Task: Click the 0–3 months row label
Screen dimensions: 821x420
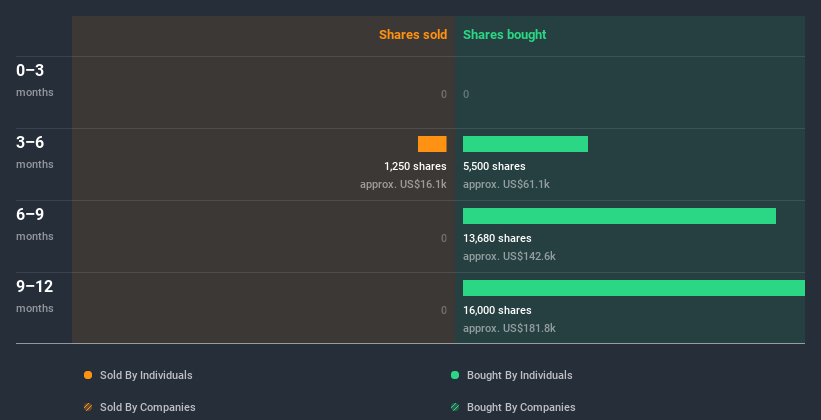Action: coord(35,80)
